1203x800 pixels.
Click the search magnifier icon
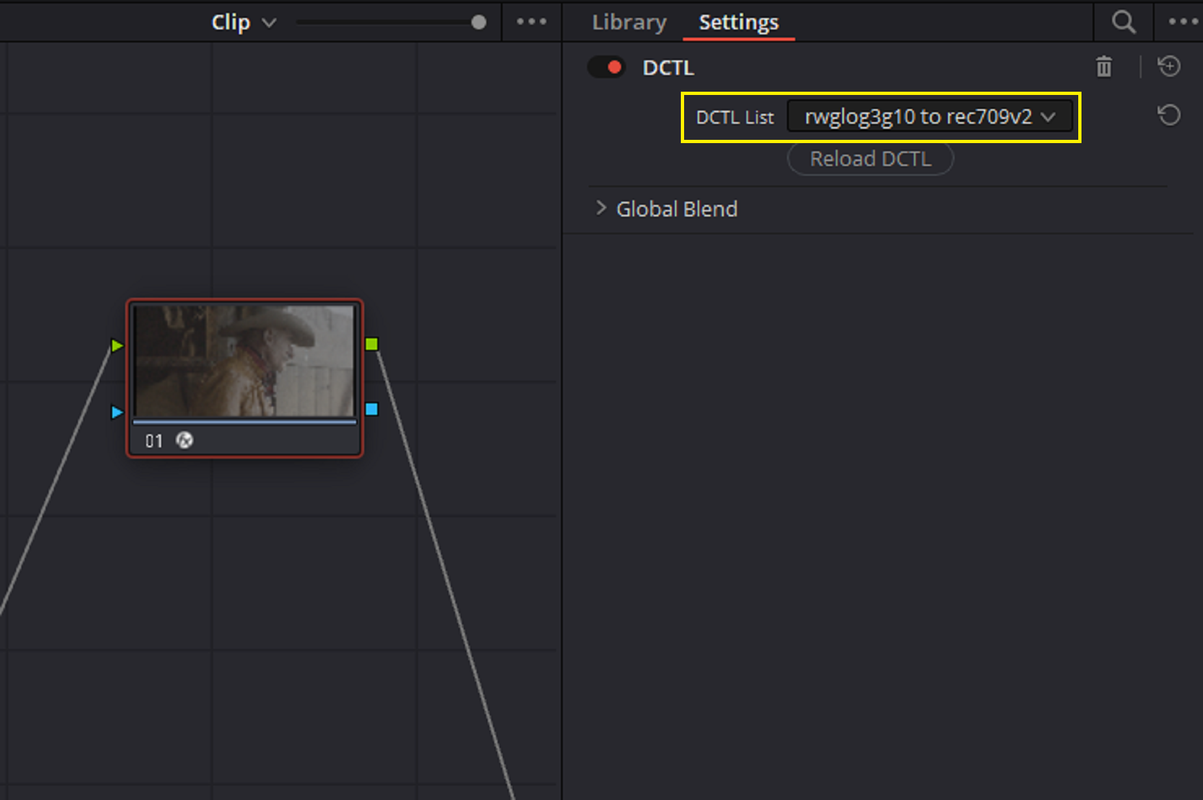pyautogui.click(x=1124, y=22)
